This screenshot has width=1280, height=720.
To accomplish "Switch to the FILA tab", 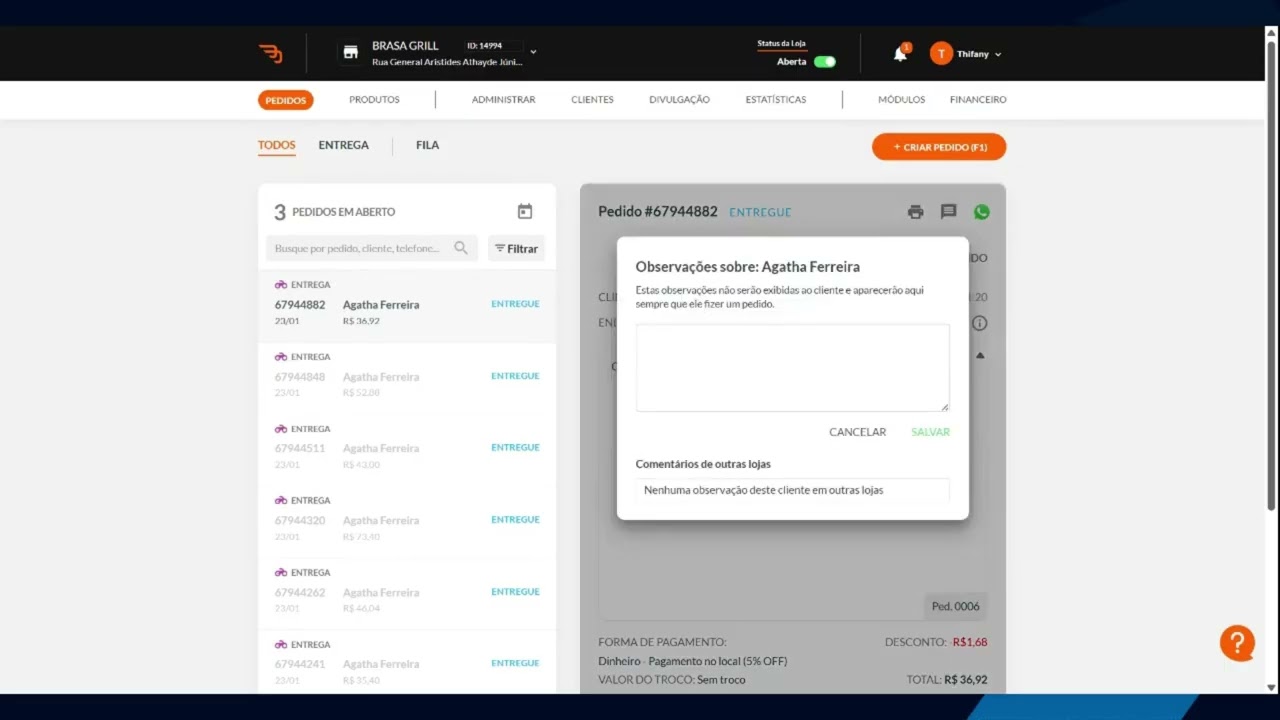I will 428,145.
